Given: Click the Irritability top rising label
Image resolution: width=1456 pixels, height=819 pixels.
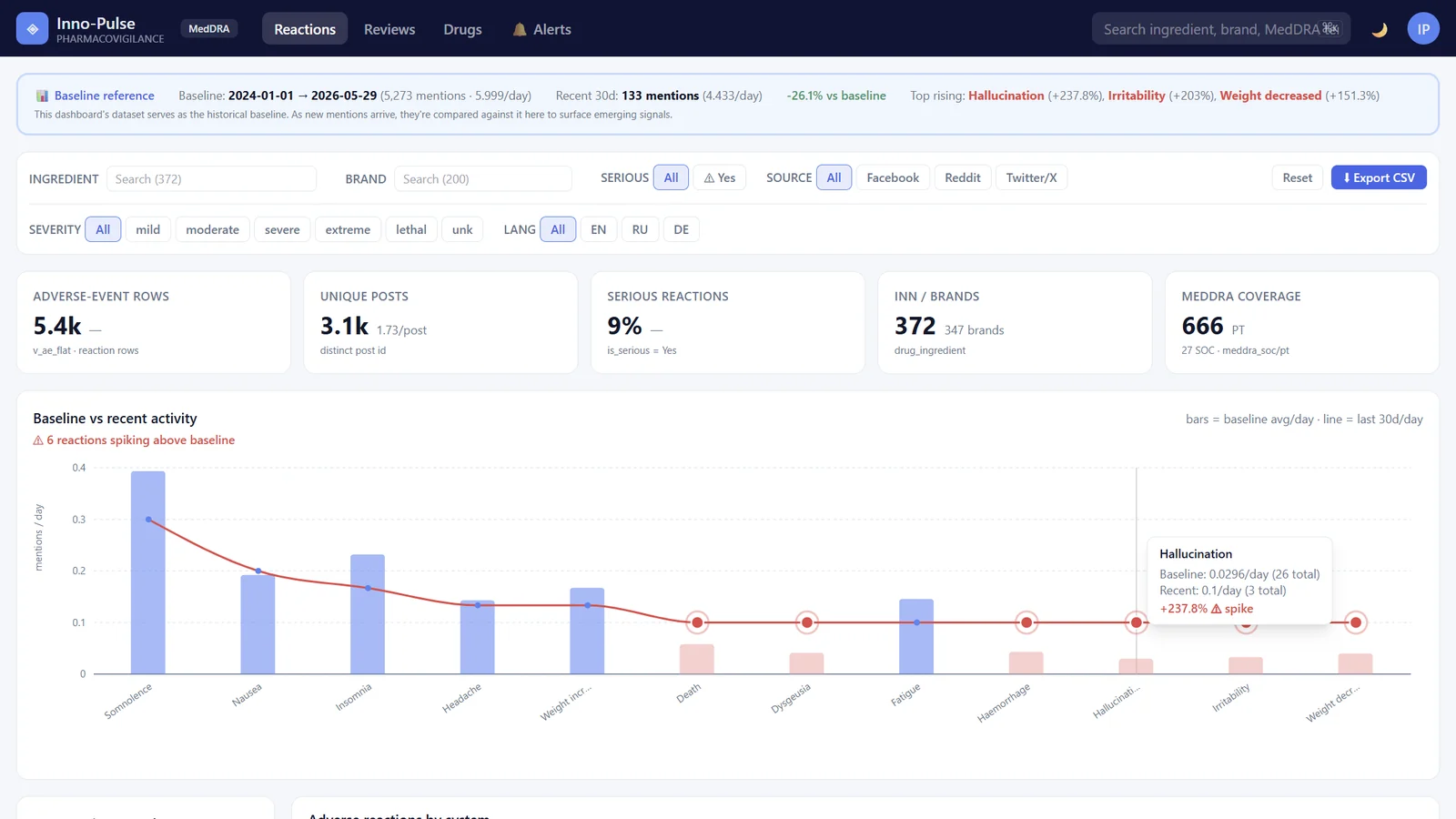Looking at the screenshot, I should pos(1137,96).
